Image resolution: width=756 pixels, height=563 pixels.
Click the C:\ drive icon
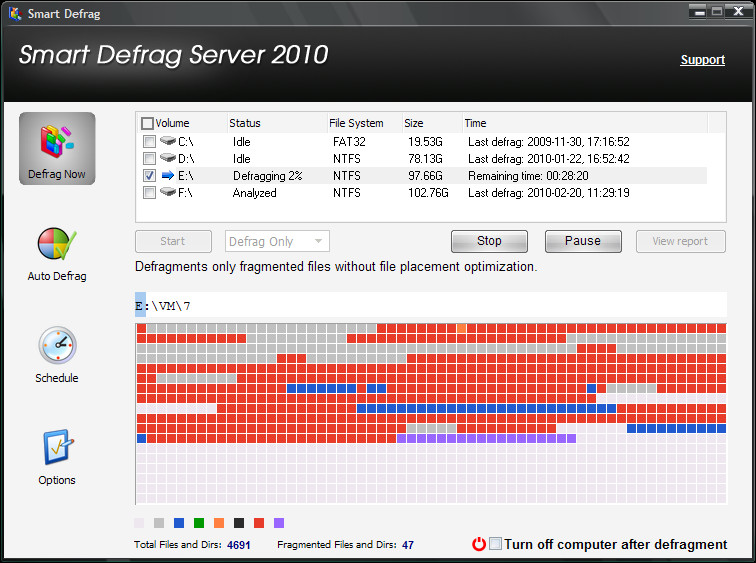coord(167,141)
